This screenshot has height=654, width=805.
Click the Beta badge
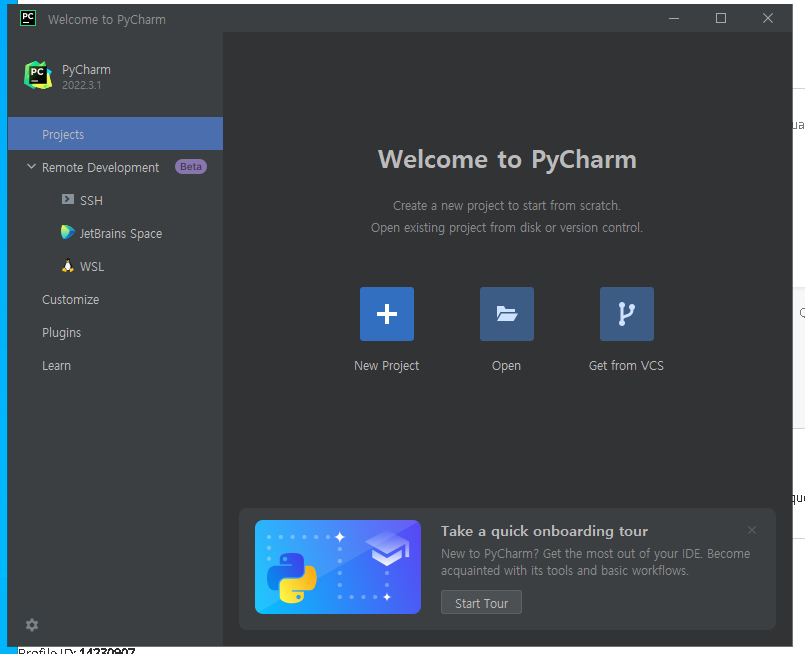(191, 167)
